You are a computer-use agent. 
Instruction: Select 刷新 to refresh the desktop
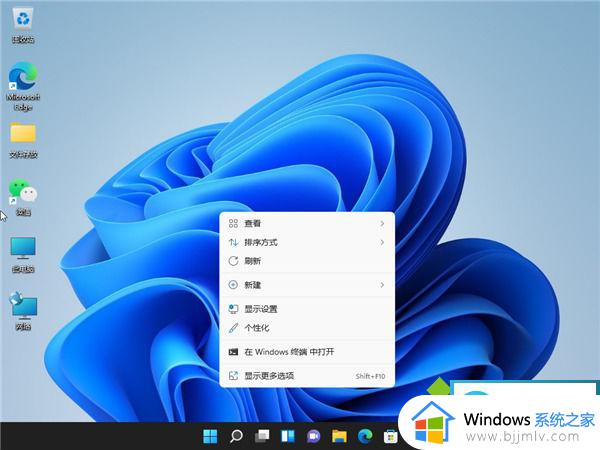pos(307,261)
